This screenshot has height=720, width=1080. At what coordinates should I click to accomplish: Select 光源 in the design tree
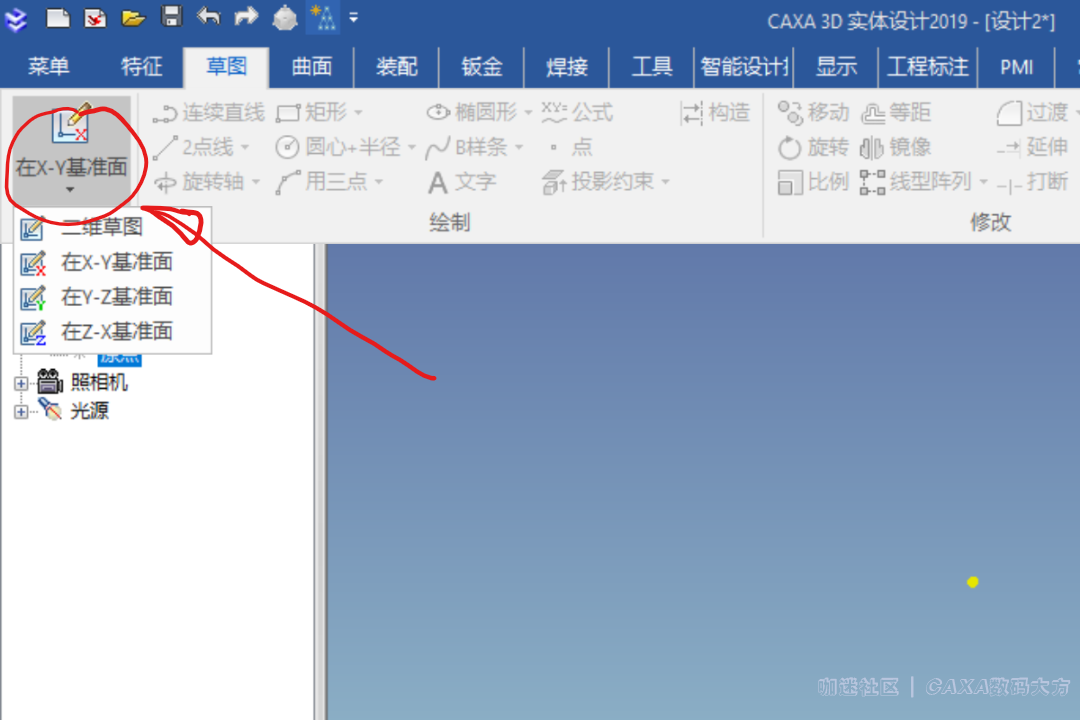(x=90, y=411)
